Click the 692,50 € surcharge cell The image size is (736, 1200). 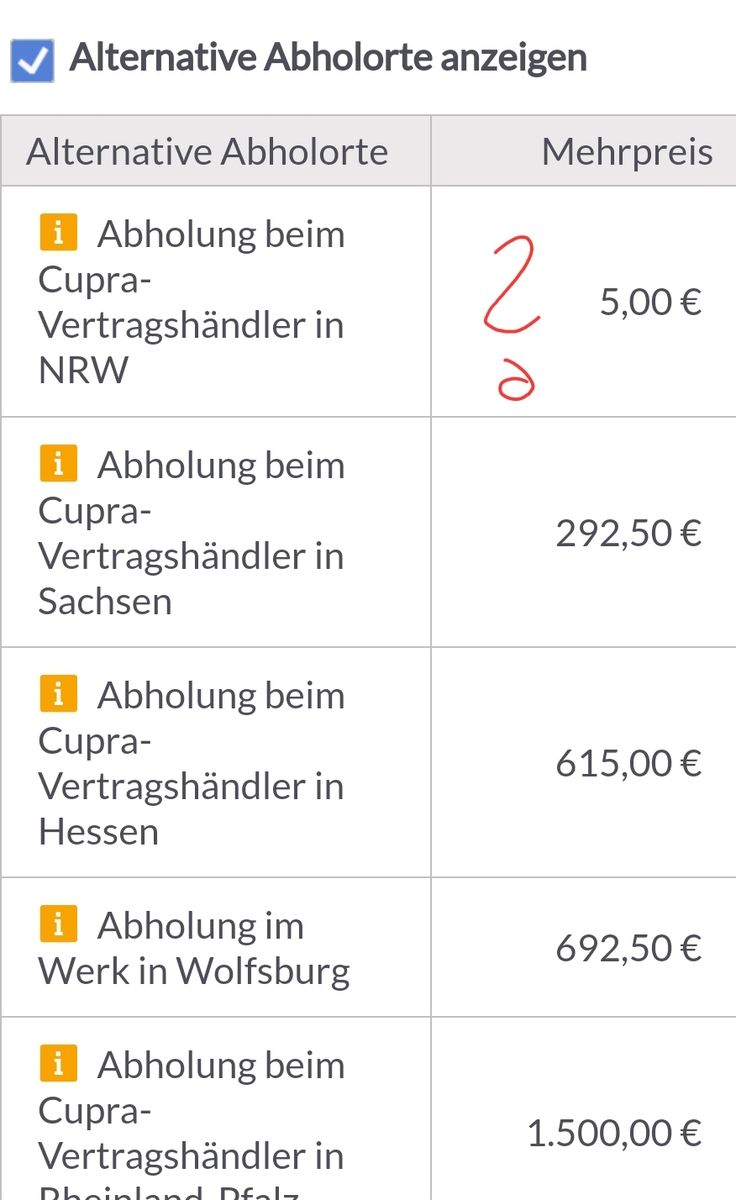coord(628,947)
